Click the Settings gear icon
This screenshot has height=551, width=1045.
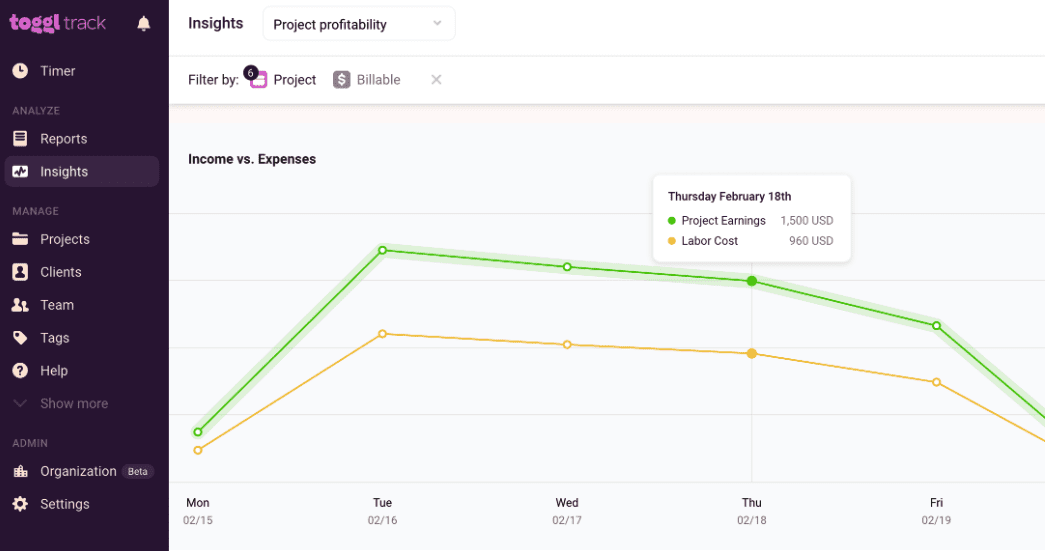click(20, 504)
